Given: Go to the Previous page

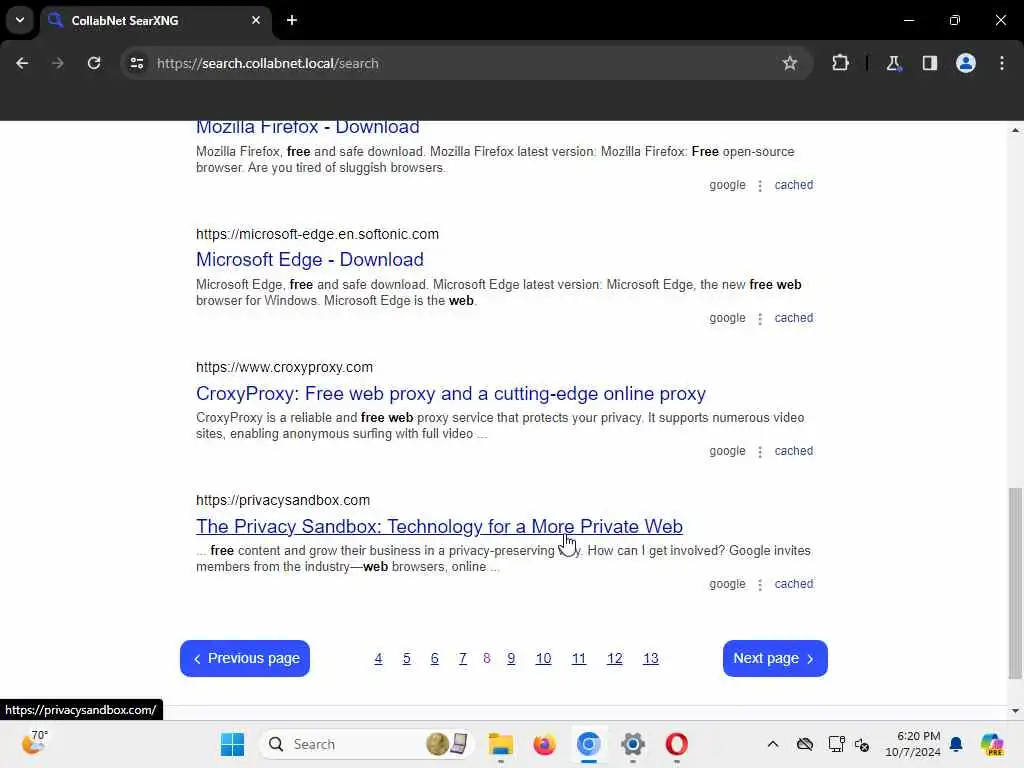Looking at the screenshot, I should tap(245, 658).
